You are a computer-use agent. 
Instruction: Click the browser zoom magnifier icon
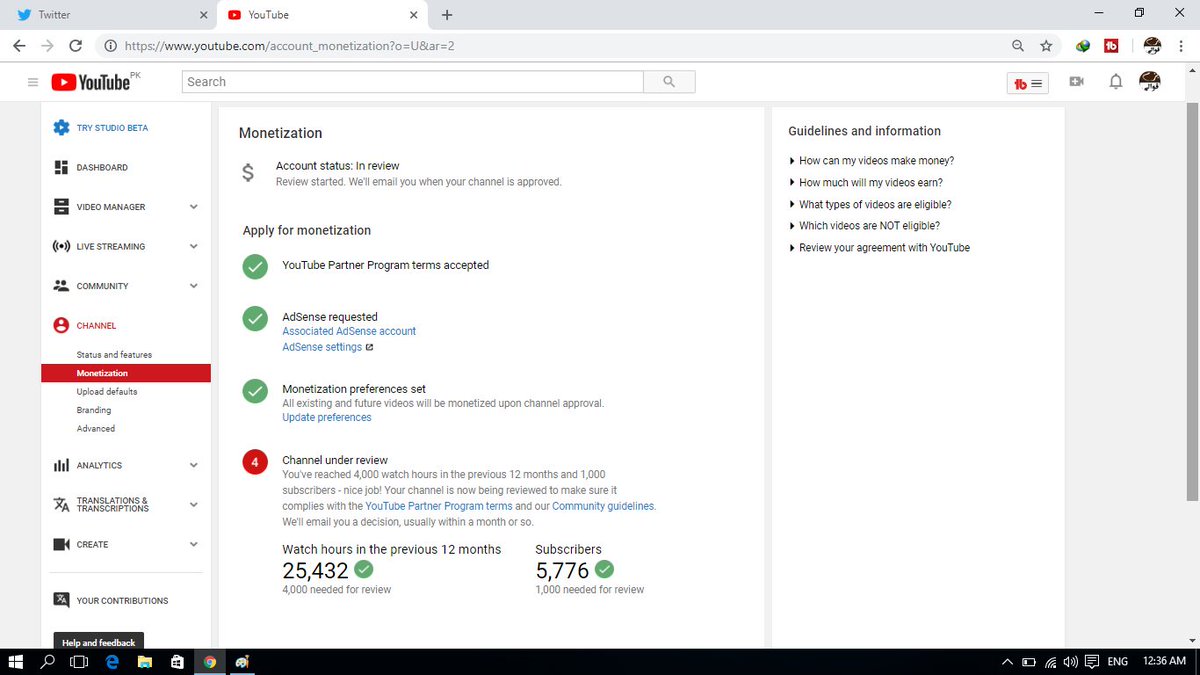point(1018,46)
